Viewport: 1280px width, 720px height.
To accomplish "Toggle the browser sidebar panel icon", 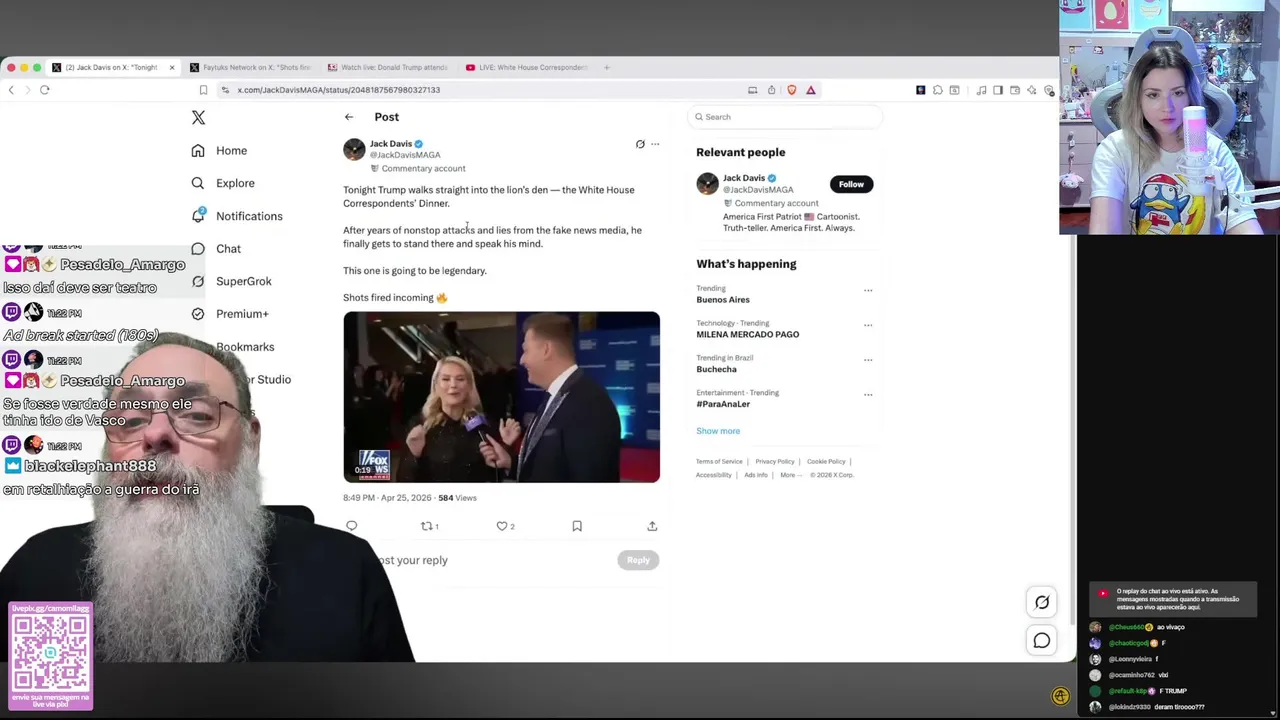I will coord(998,90).
